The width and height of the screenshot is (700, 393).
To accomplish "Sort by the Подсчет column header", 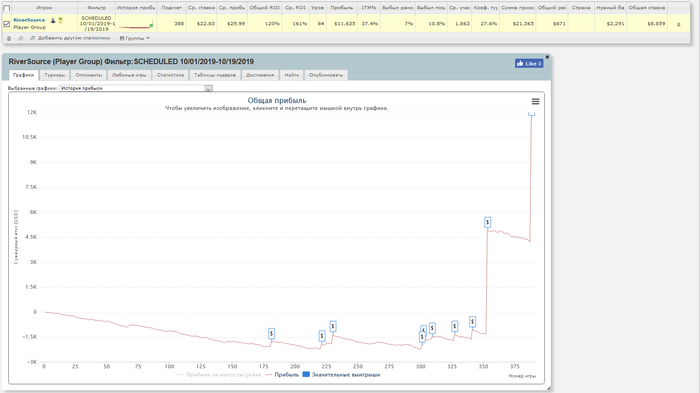I will point(171,8).
